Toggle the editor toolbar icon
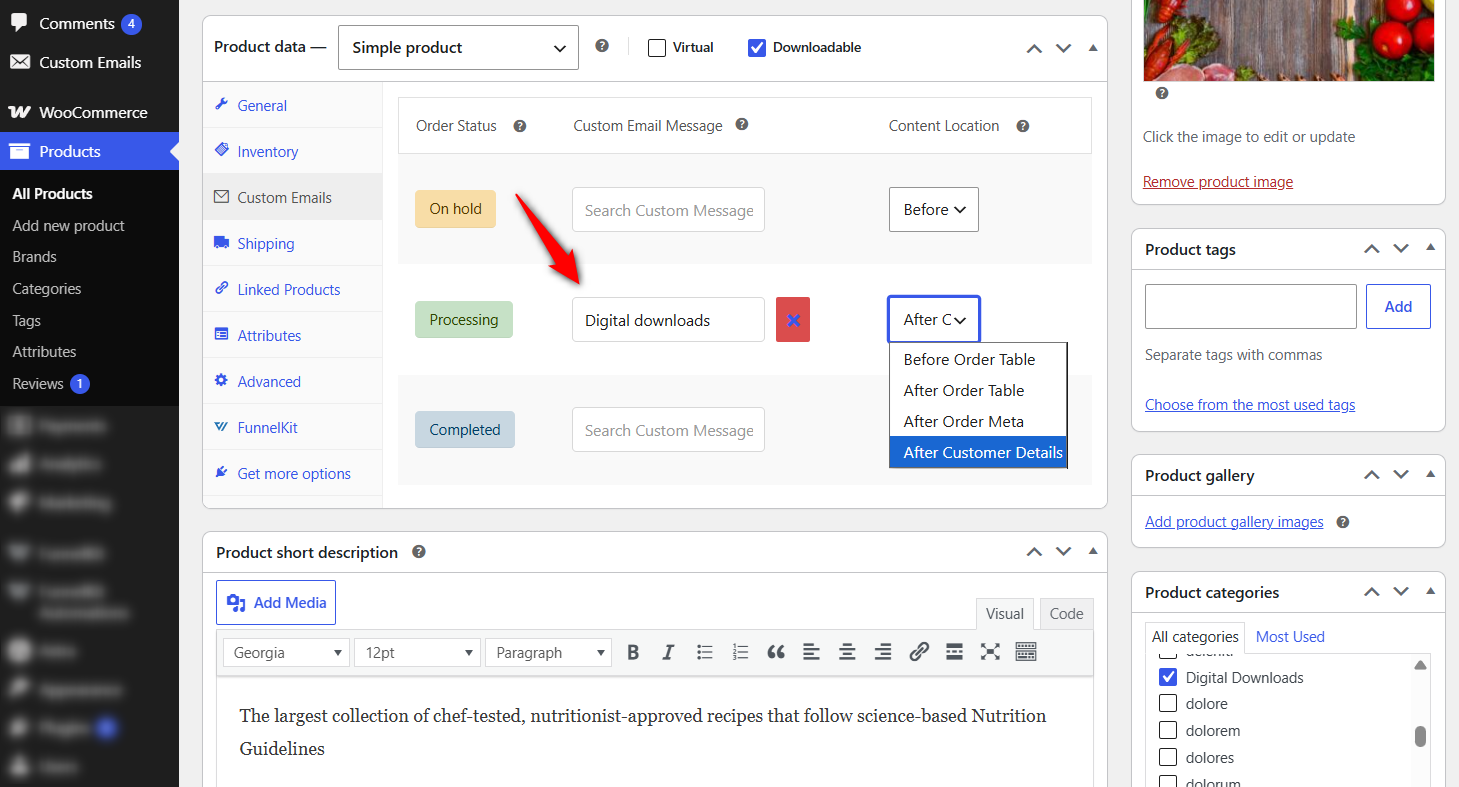 pyautogui.click(x=1026, y=652)
